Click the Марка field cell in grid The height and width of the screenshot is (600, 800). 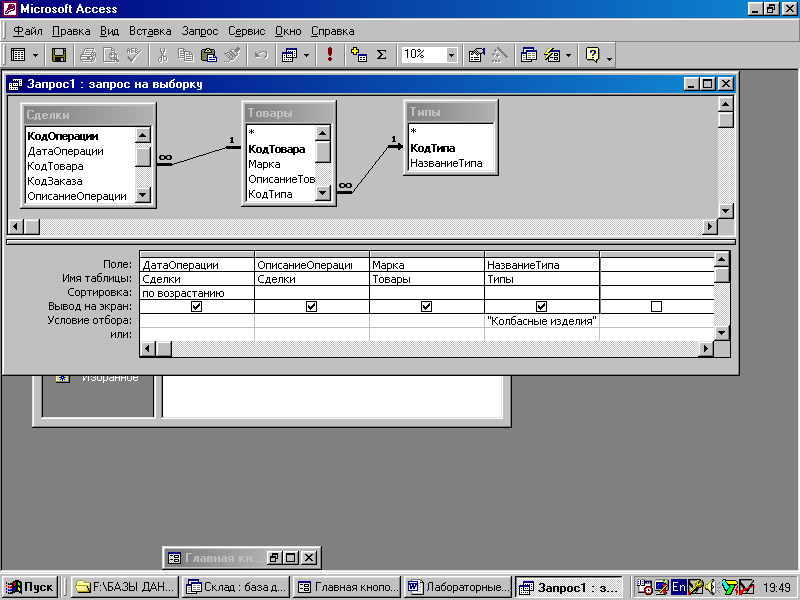tap(427, 265)
